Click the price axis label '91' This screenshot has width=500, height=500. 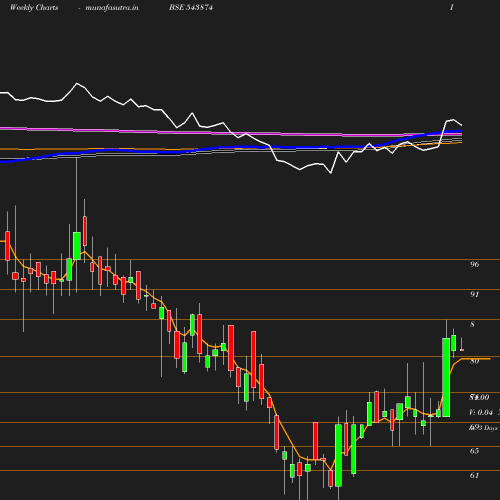pos(474,294)
